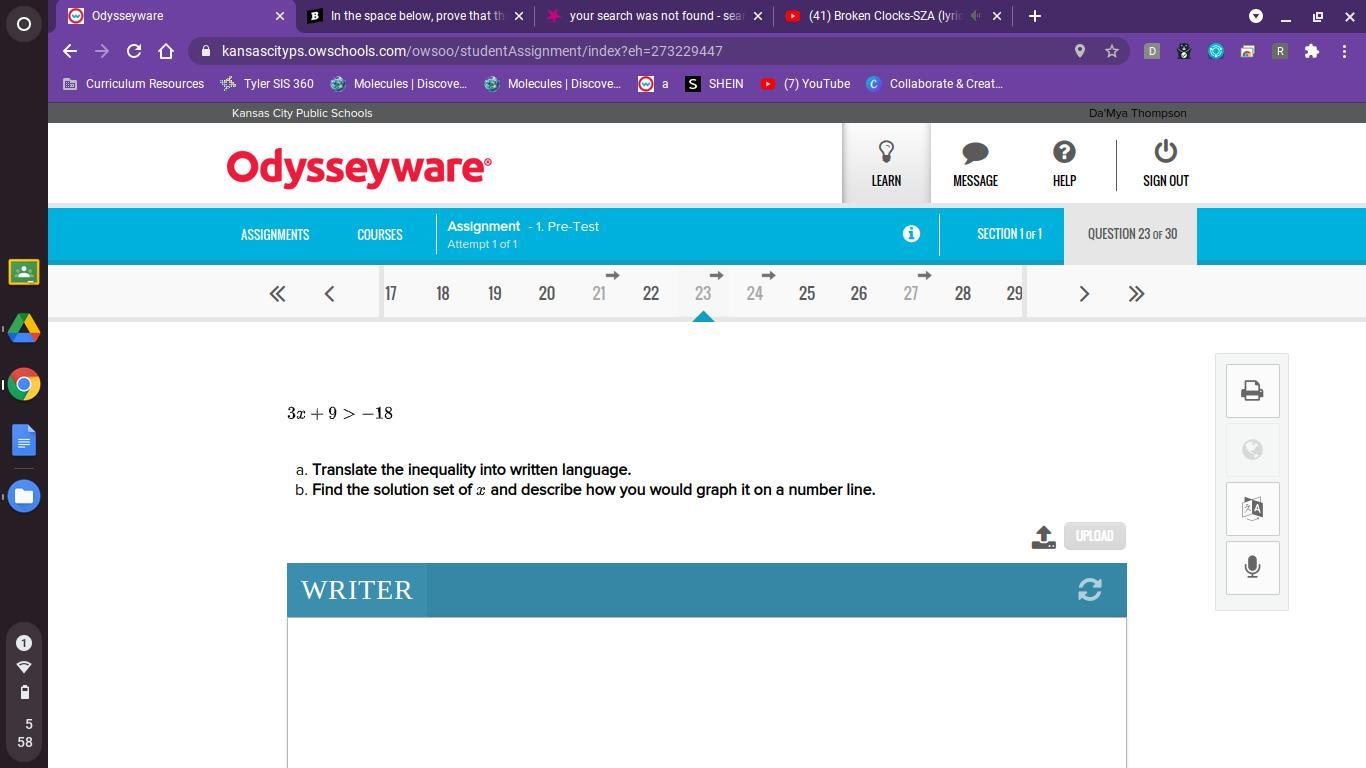Open the Chrome three-dot menu

click(x=1344, y=51)
